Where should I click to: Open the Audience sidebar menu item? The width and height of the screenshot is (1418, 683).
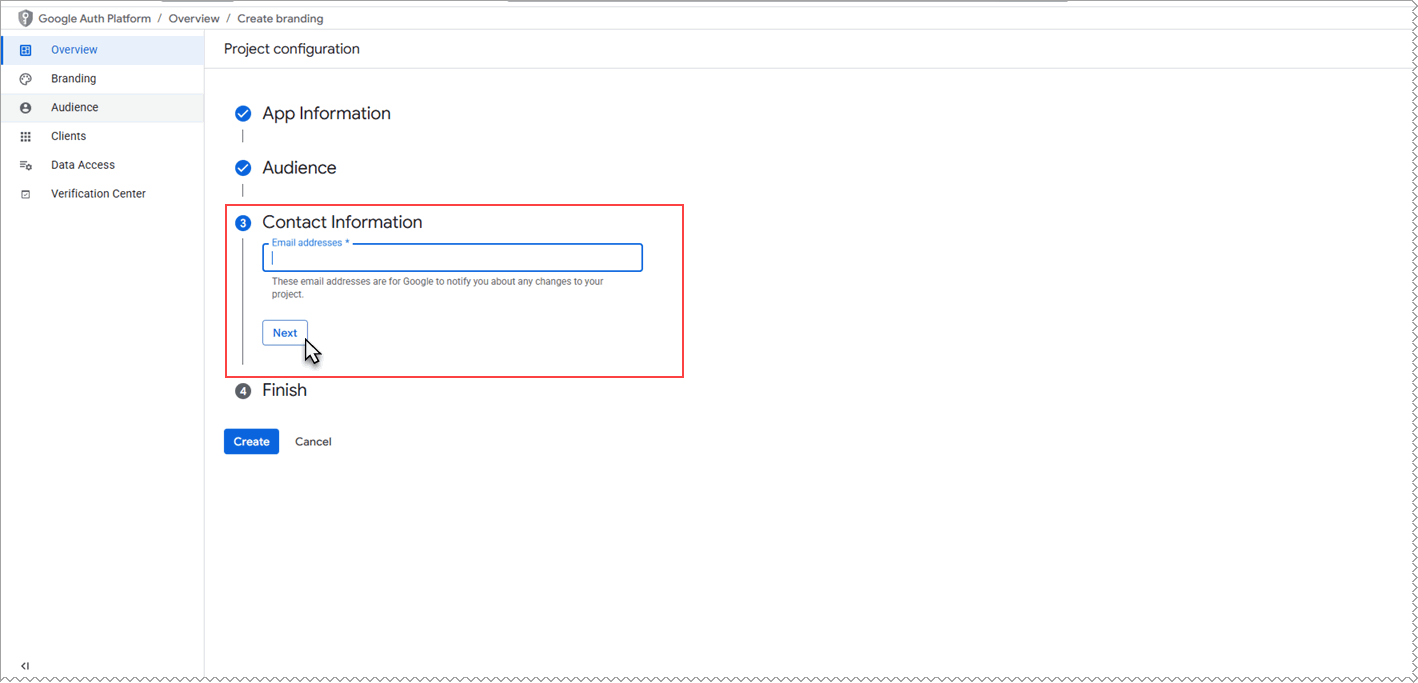103,108
